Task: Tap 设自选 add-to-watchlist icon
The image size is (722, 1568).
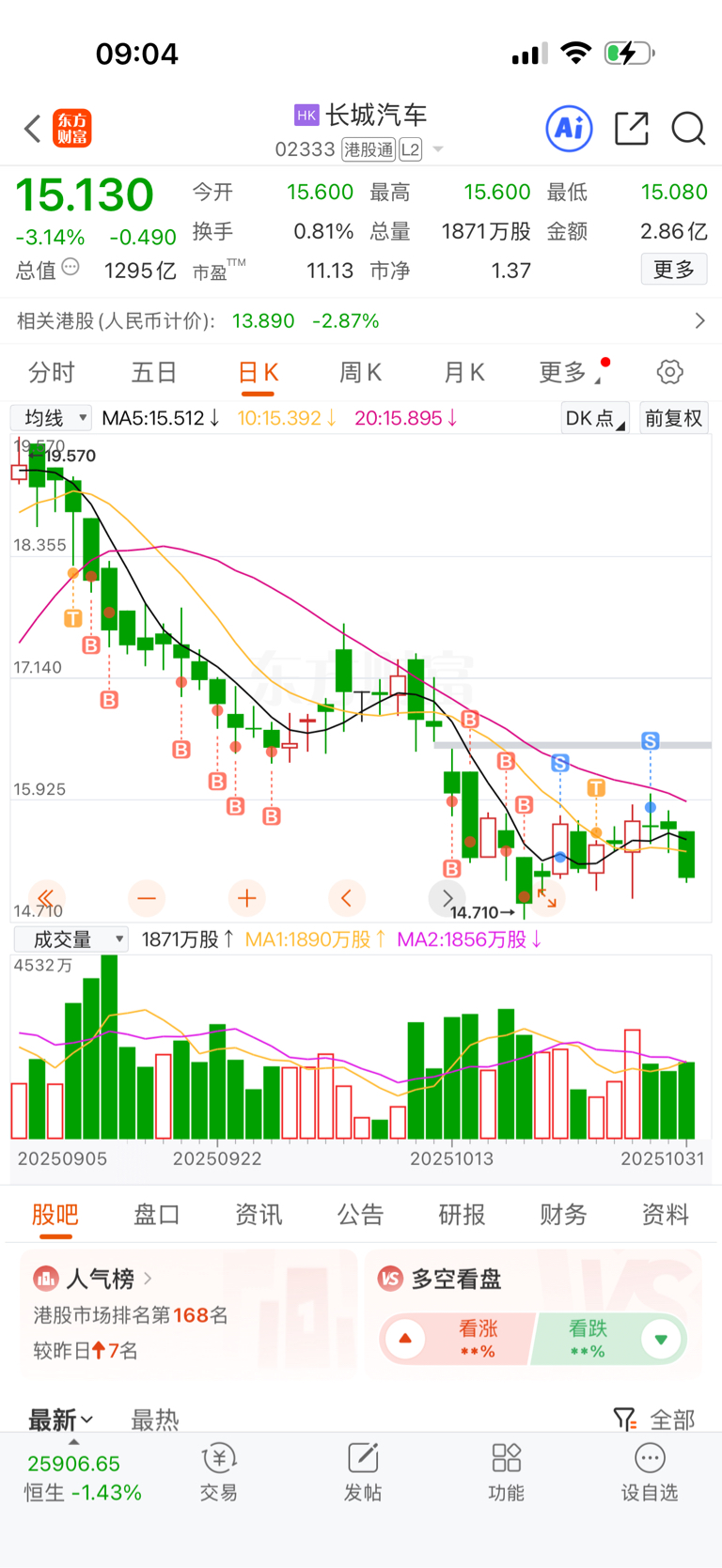Action: pyautogui.click(x=650, y=1458)
